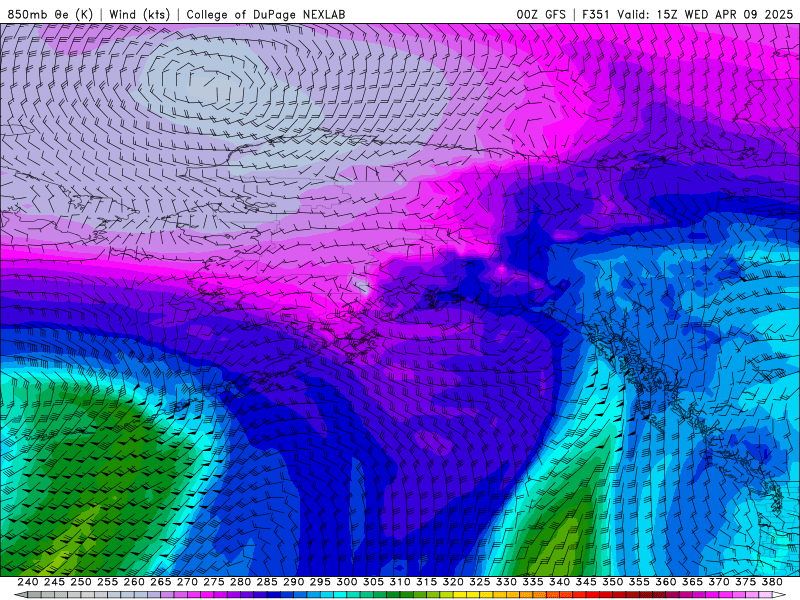Image resolution: width=800 pixels, height=600 pixels.
Task: Click the 365 color scale value
Action: pyautogui.click(x=692, y=582)
